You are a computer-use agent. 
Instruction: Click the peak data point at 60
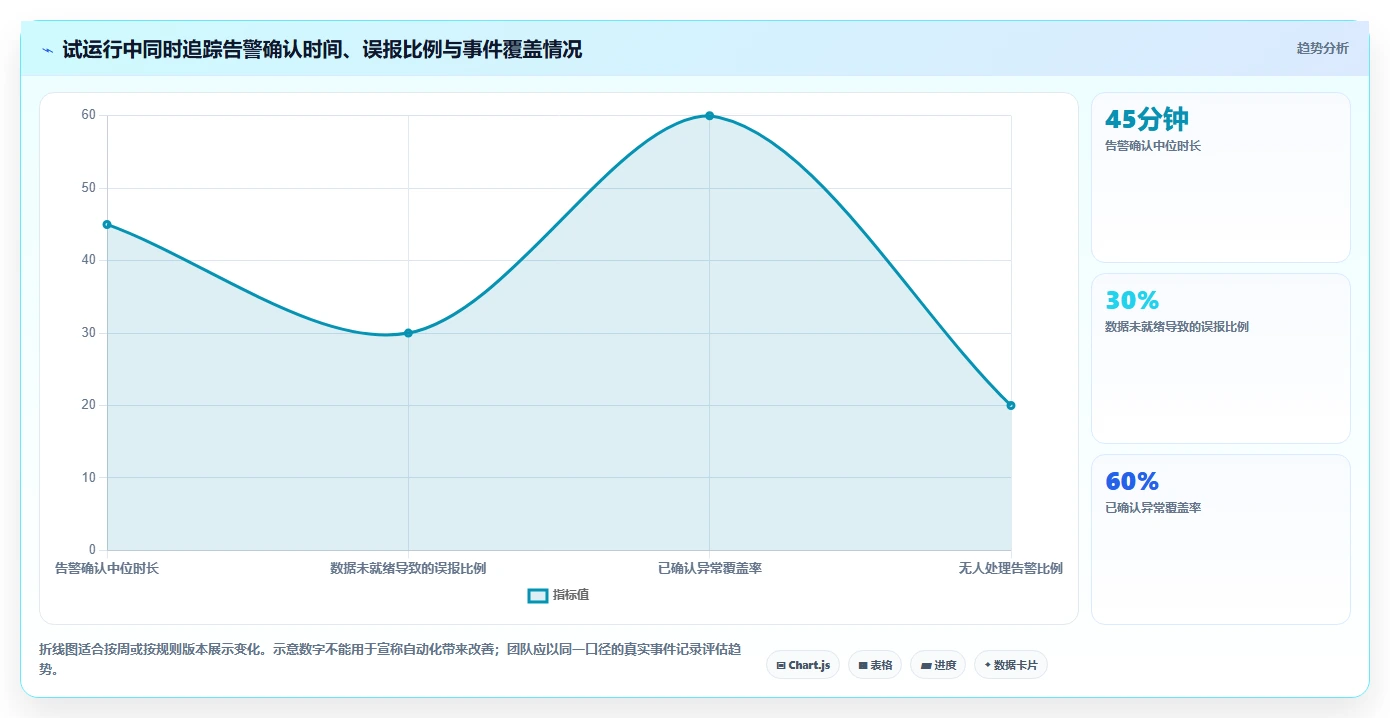click(709, 116)
